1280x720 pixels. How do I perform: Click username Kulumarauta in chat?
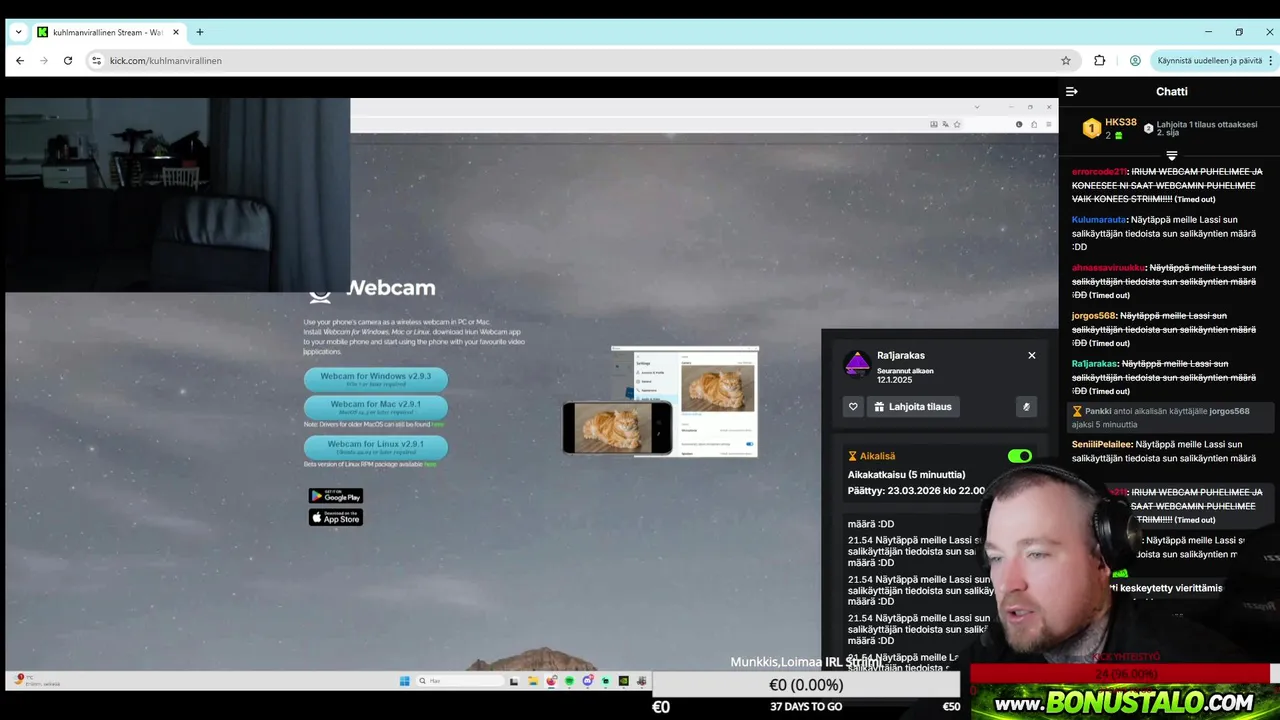point(1099,220)
